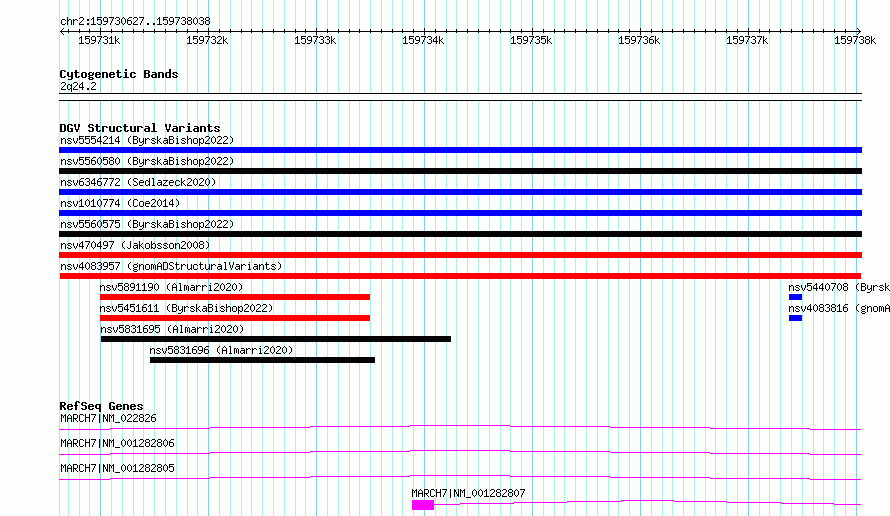This screenshot has width=890, height=516.
Task: Click the 159735k ruler tick label
Action: [531, 40]
